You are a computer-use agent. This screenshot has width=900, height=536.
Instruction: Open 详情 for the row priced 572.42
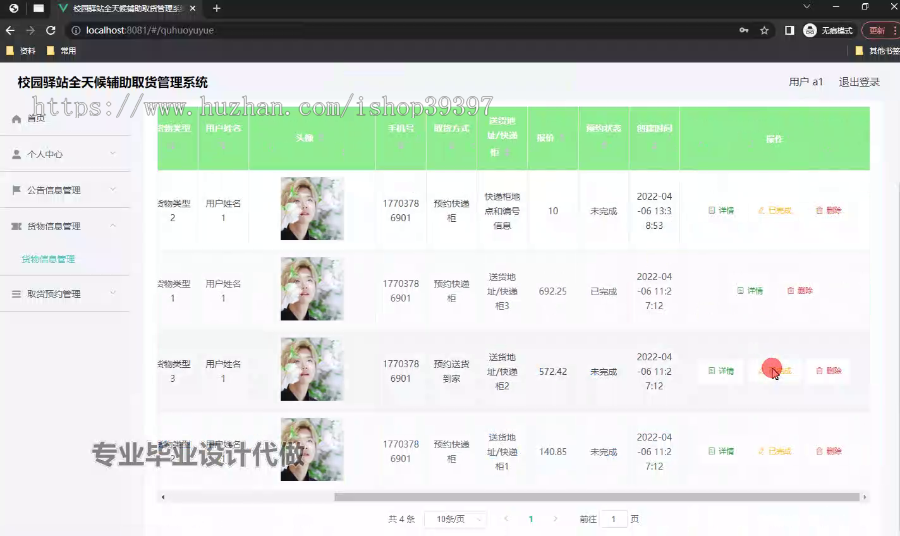tap(721, 371)
